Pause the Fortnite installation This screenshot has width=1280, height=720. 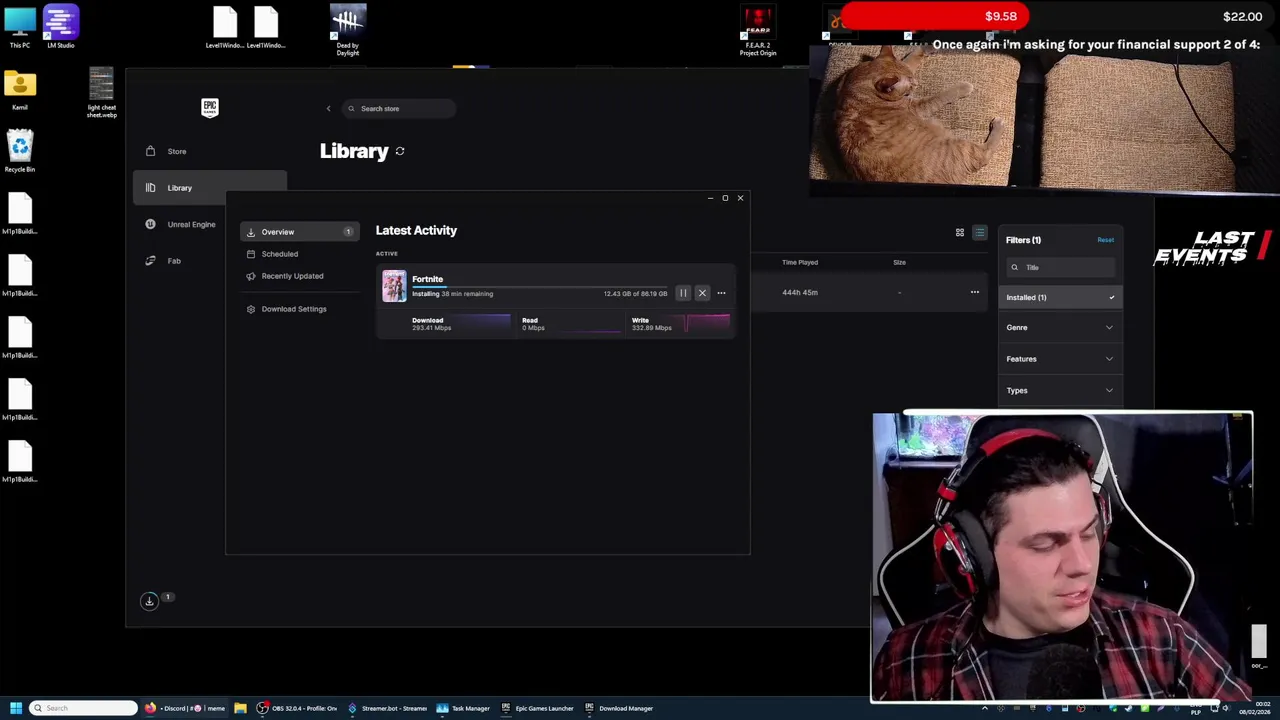point(683,293)
